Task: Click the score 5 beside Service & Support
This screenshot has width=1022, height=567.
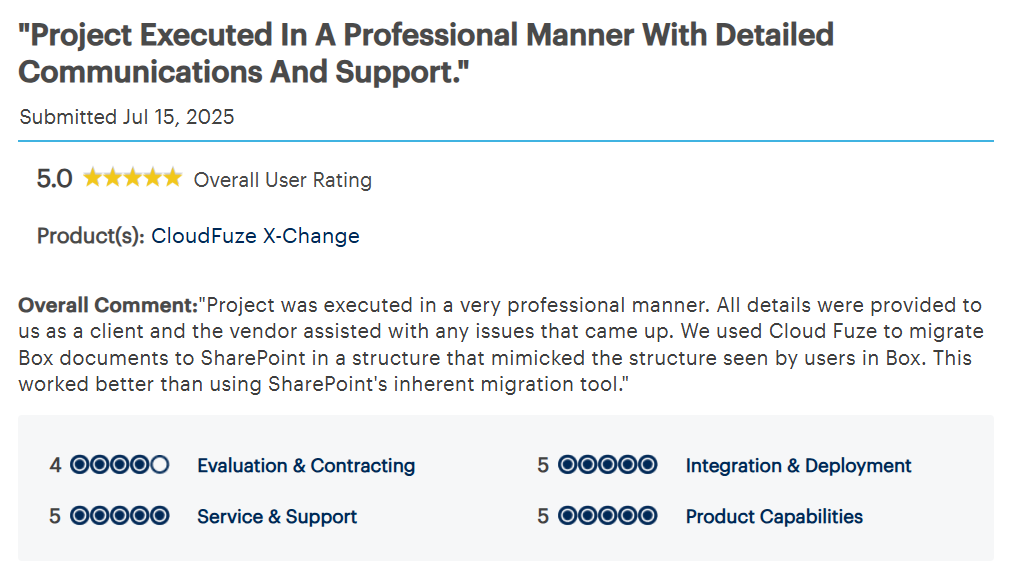Action: 55,516
